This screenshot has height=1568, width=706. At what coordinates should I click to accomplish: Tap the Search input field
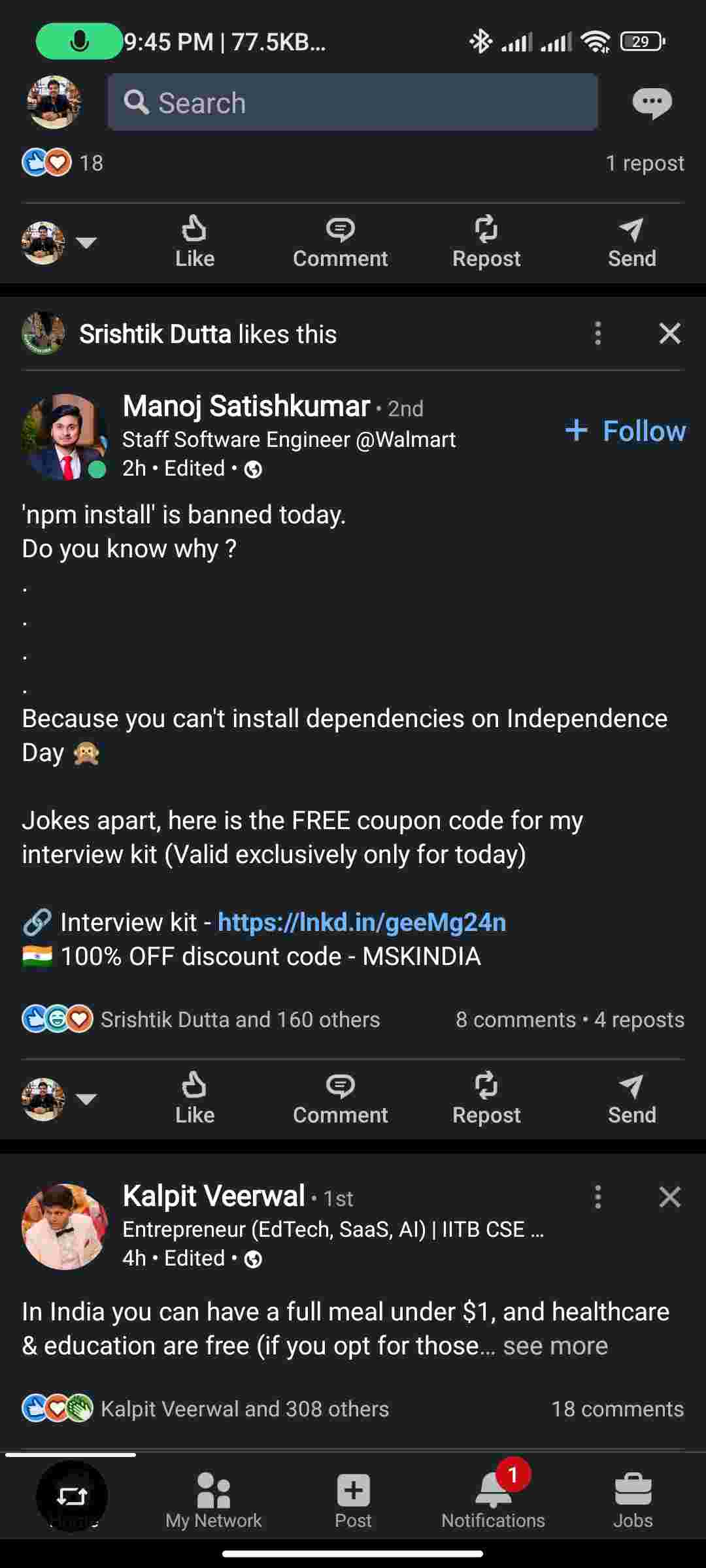352,103
